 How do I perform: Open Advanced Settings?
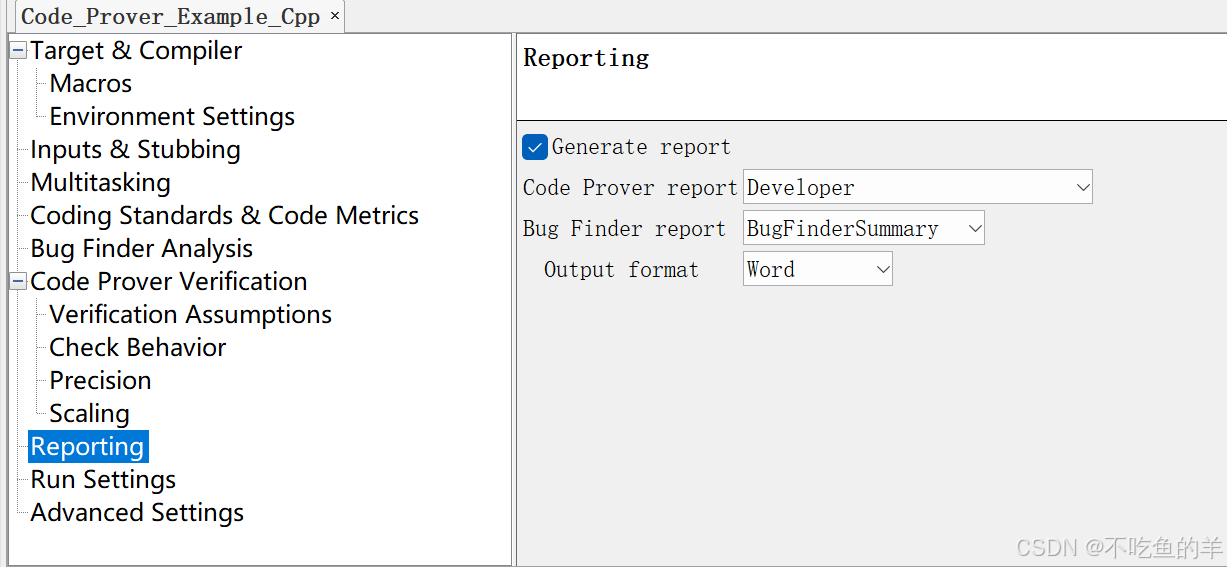(137, 513)
